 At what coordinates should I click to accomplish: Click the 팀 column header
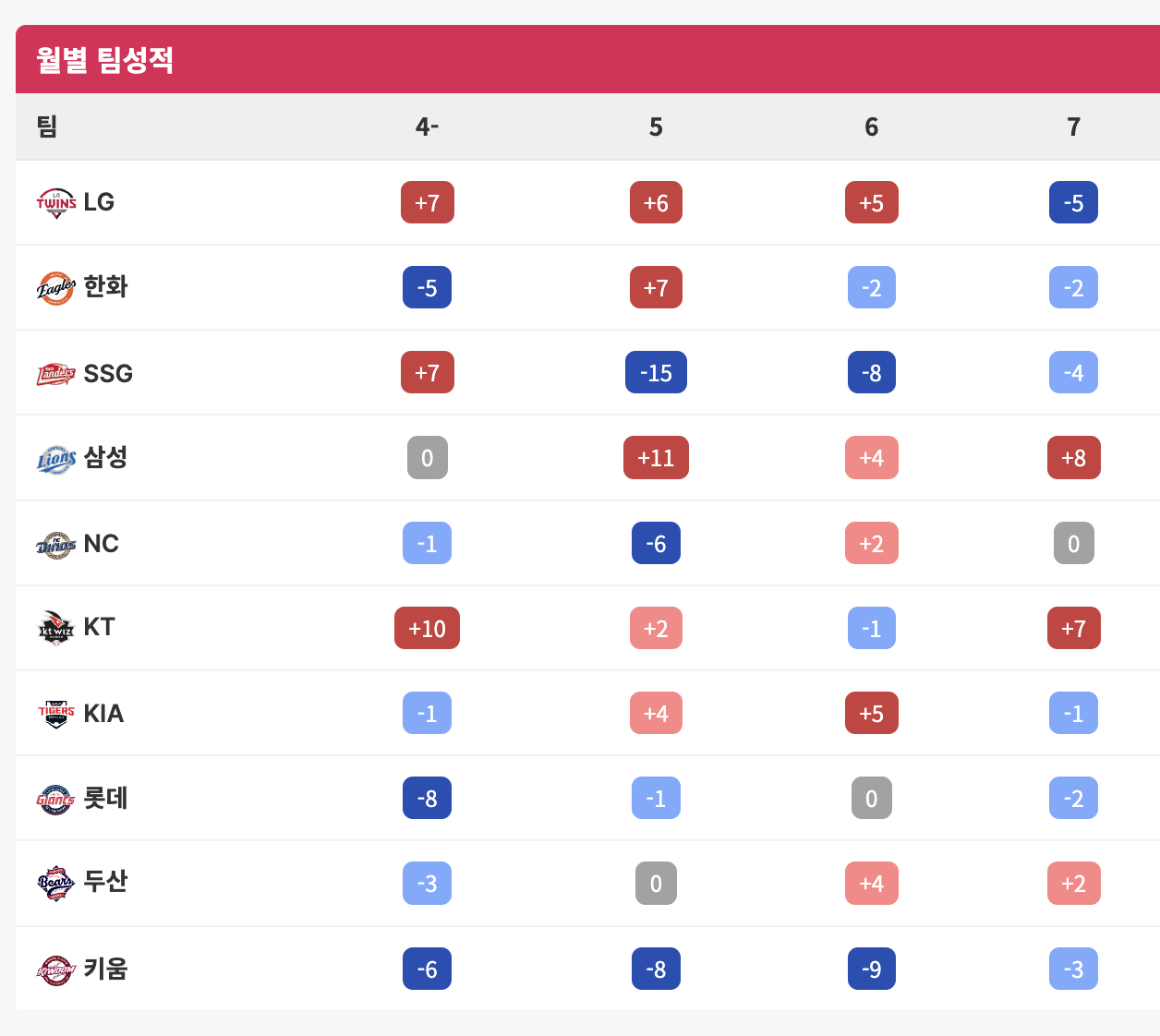click(47, 126)
